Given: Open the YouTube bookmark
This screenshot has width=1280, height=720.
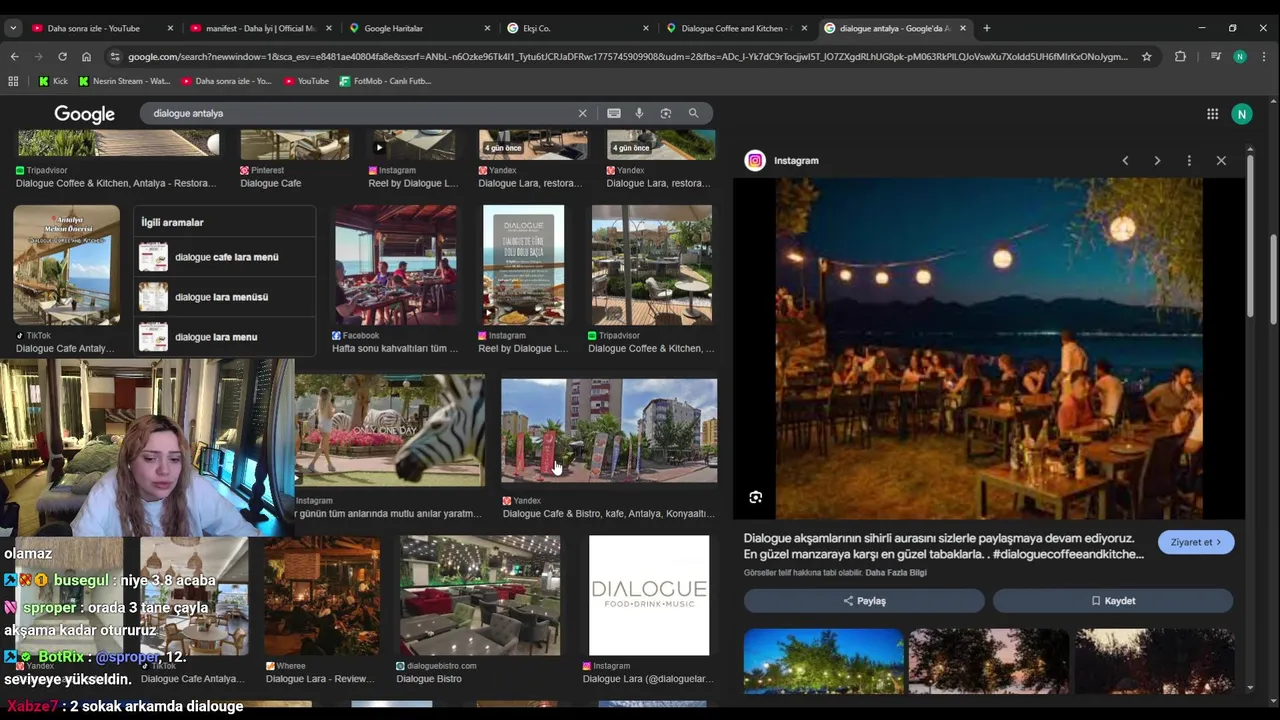Looking at the screenshot, I should coord(306,81).
